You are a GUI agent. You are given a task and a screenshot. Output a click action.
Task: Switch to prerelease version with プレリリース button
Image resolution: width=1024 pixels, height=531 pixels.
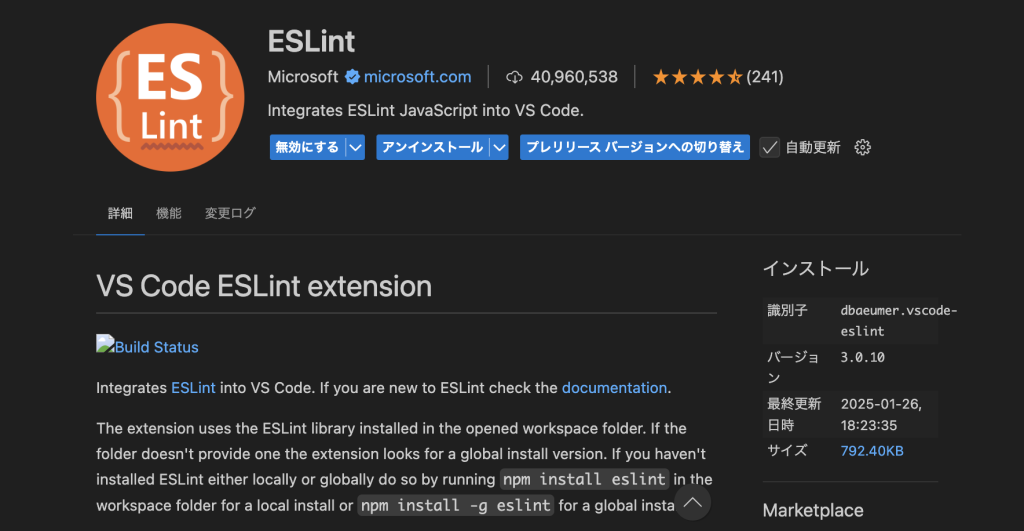634,147
